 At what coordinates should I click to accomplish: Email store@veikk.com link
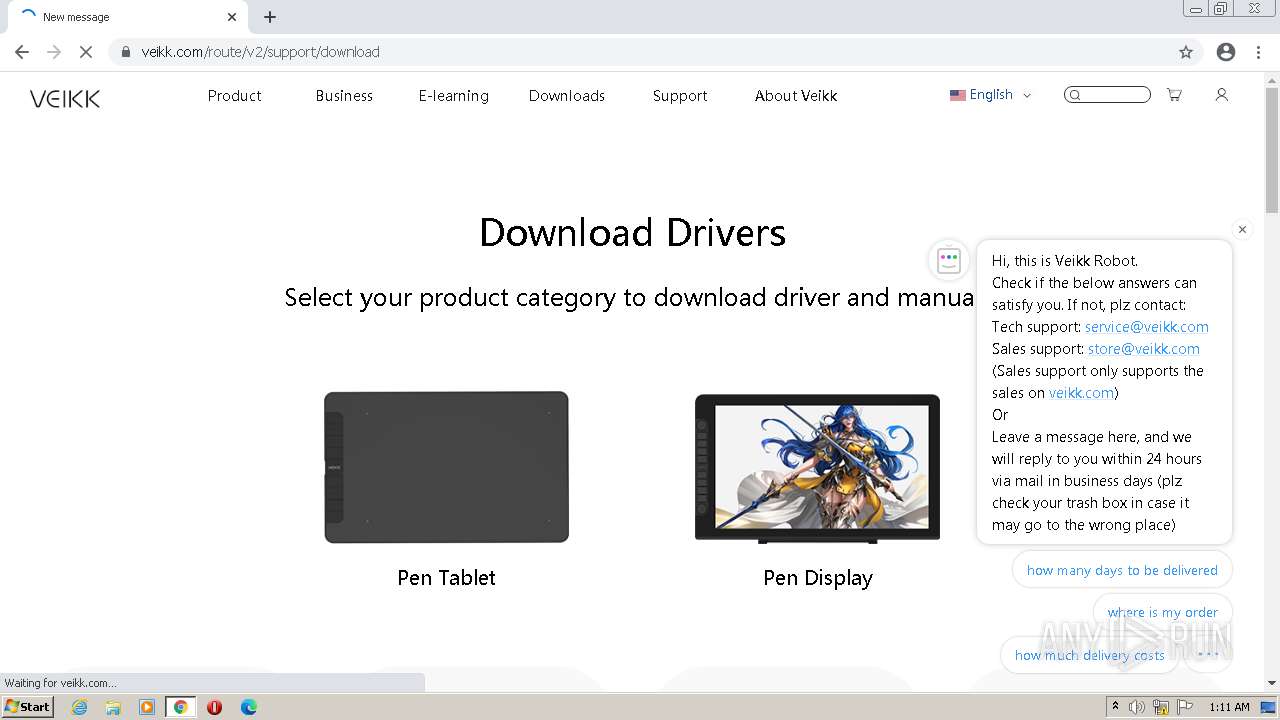click(x=1144, y=349)
